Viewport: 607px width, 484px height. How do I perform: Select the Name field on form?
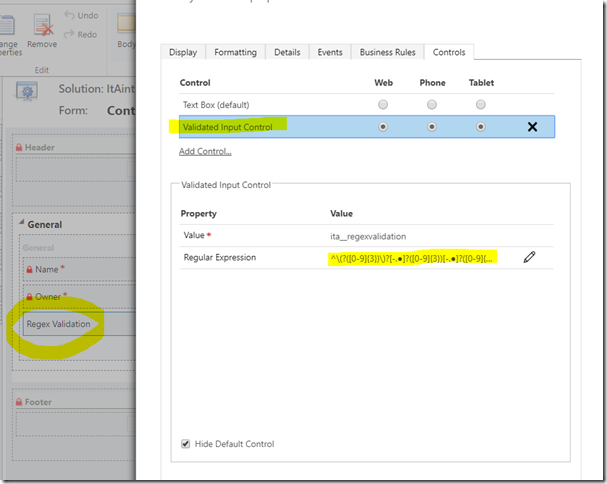click(79, 269)
